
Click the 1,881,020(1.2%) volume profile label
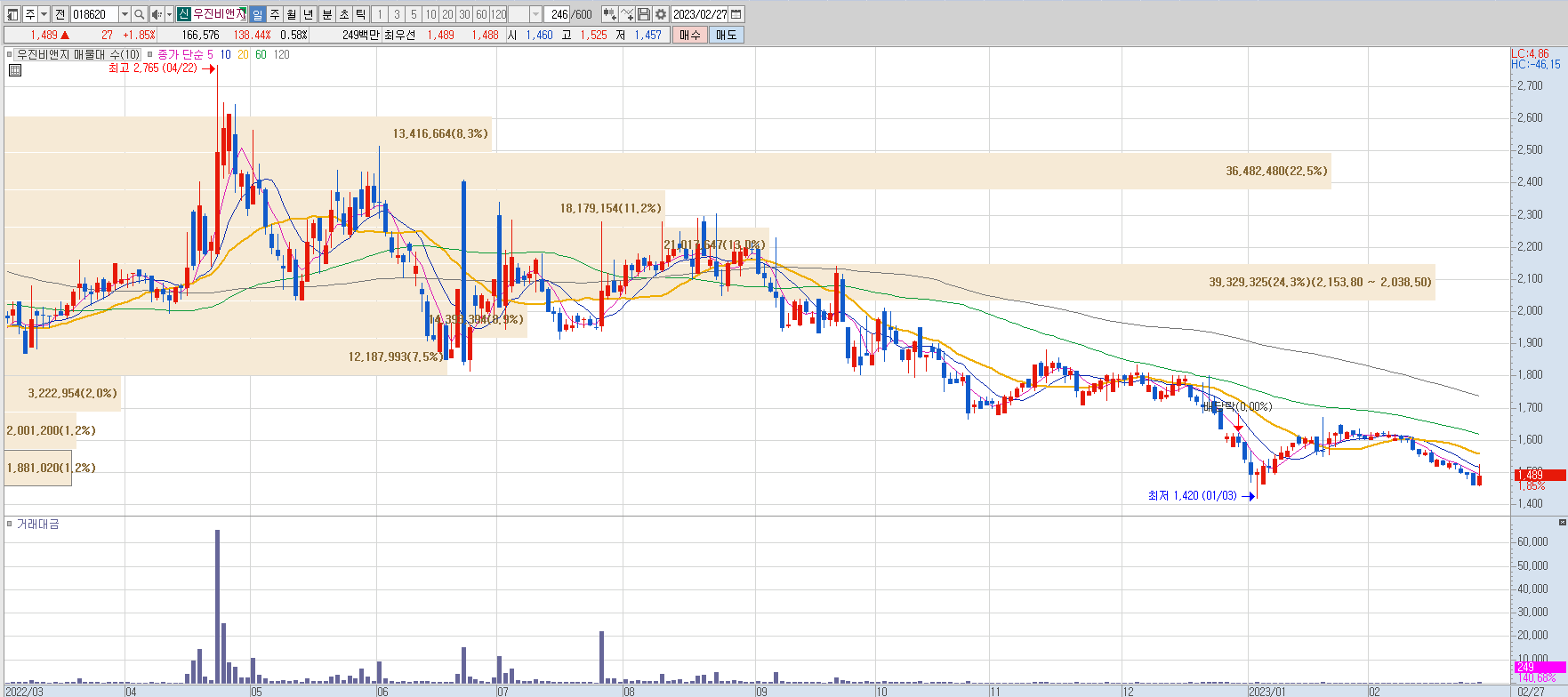click(x=51, y=468)
